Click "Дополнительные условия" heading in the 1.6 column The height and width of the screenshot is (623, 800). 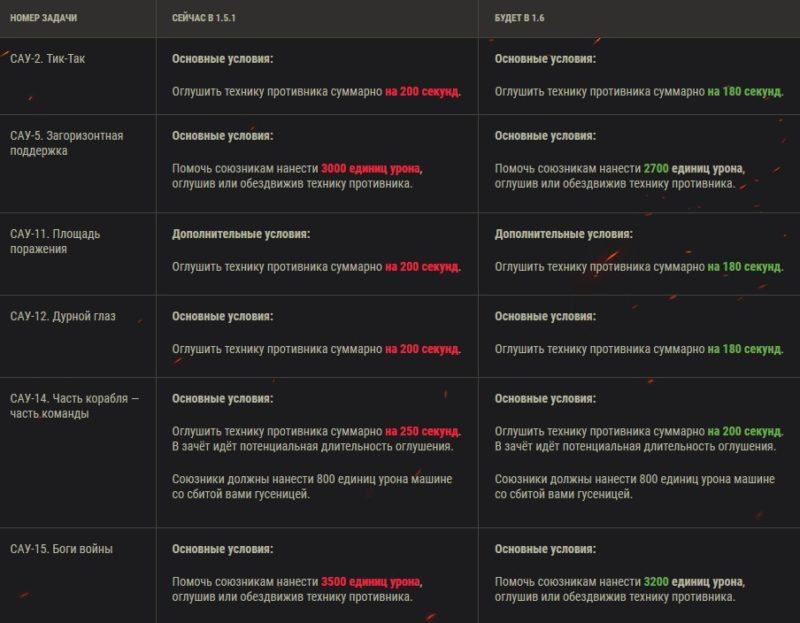coord(564,234)
